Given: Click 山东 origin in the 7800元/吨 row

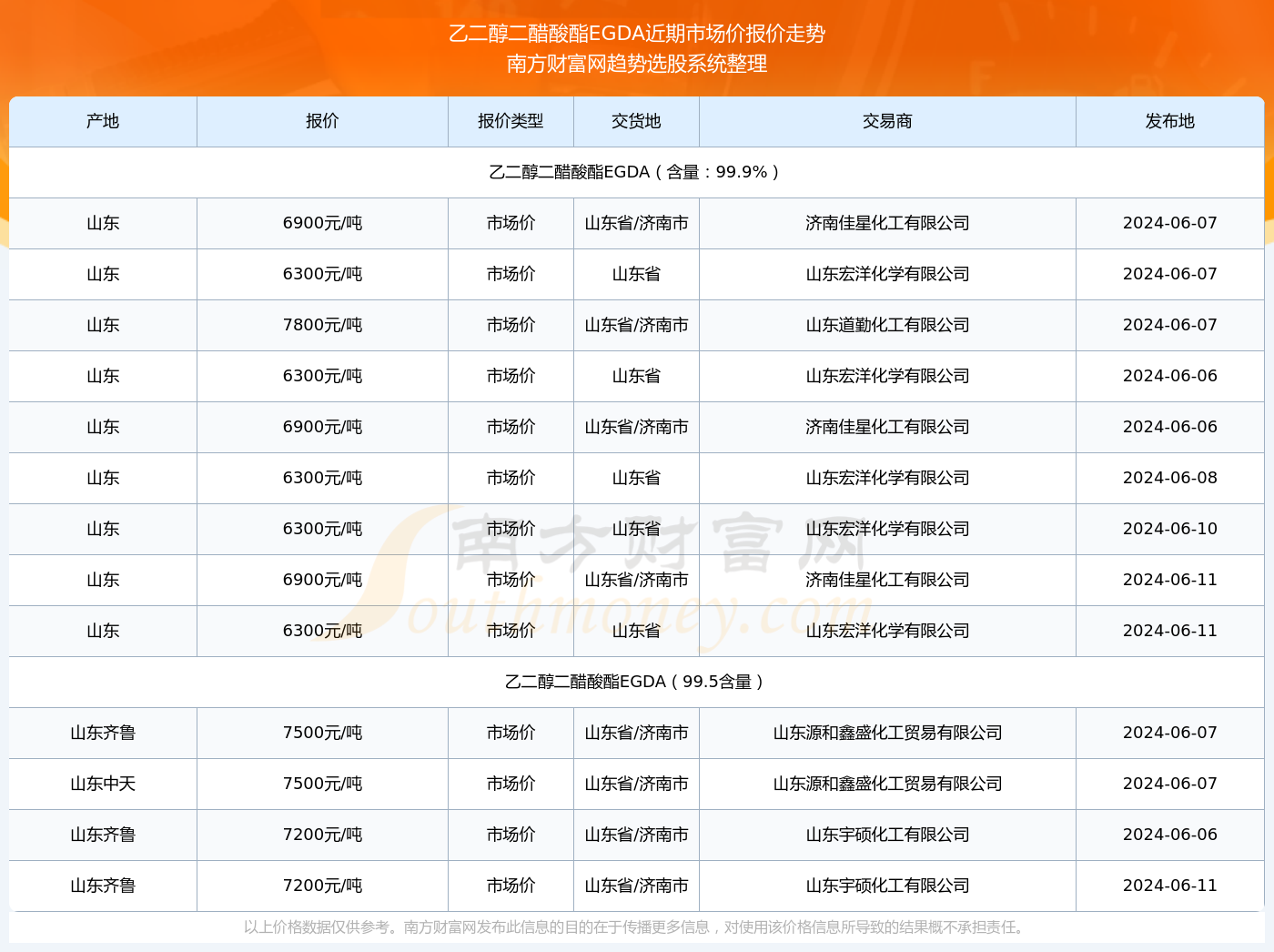Looking at the screenshot, I should [x=103, y=325].
